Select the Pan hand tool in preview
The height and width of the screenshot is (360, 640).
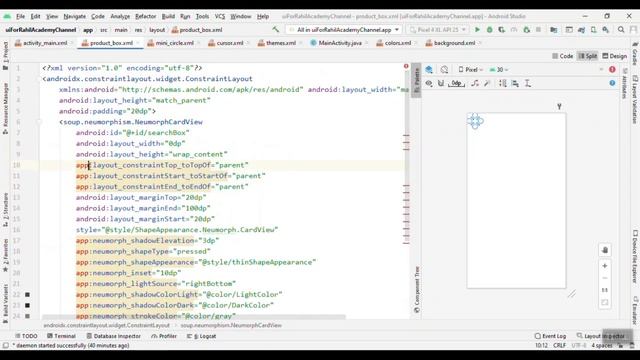(x=605, y=250)
